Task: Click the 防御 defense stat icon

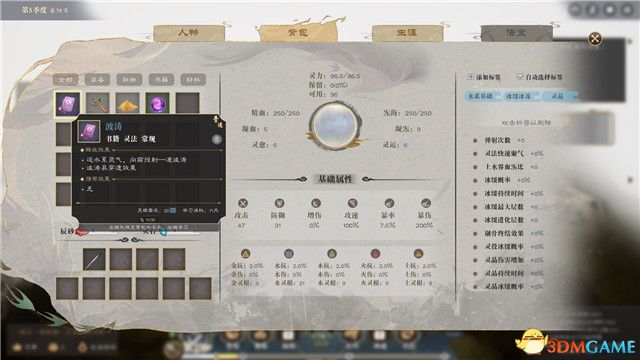Action: tap(279, 203)
